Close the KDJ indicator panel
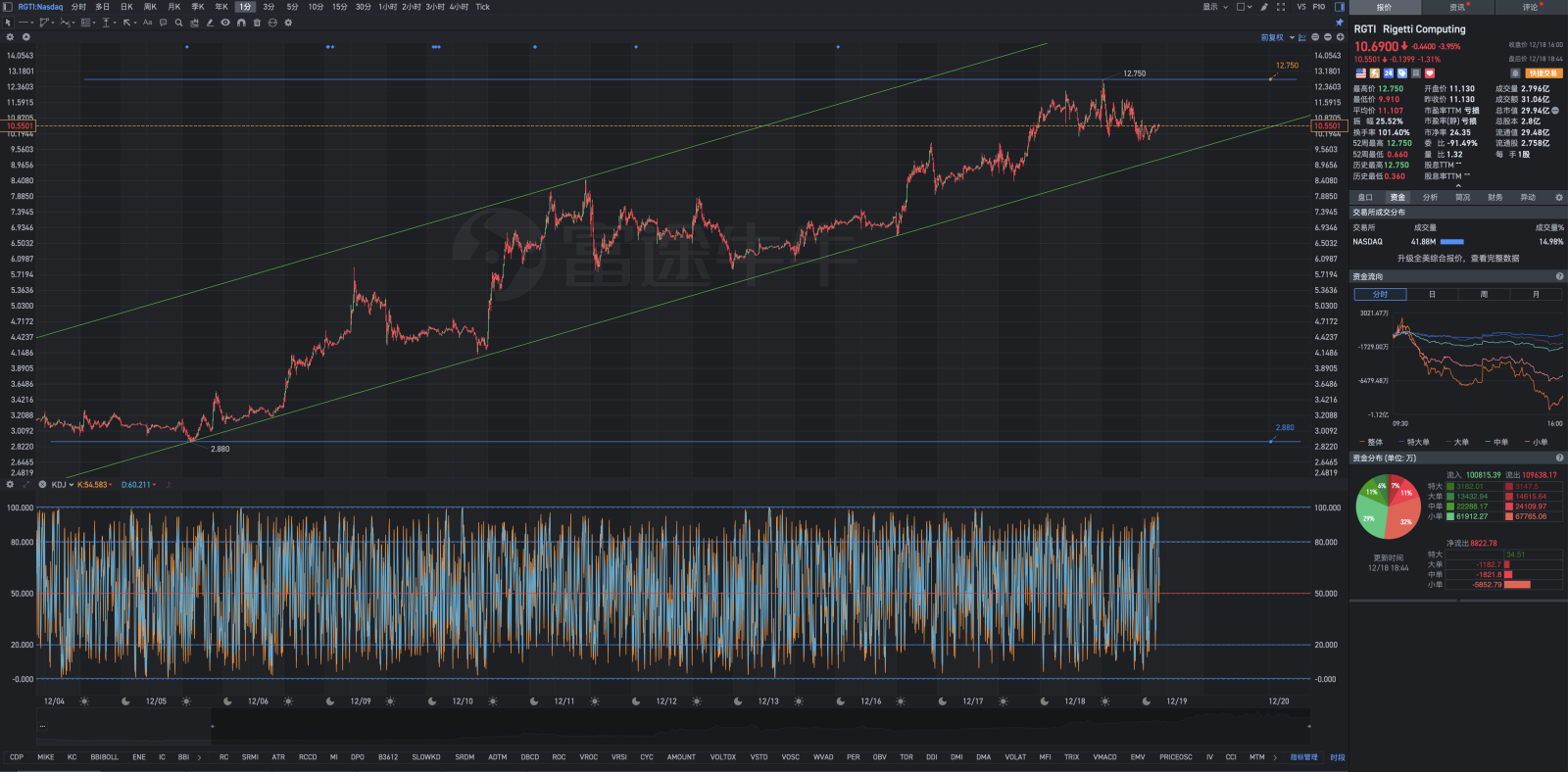Screen dimensions: 1568x772 (42, 484)
